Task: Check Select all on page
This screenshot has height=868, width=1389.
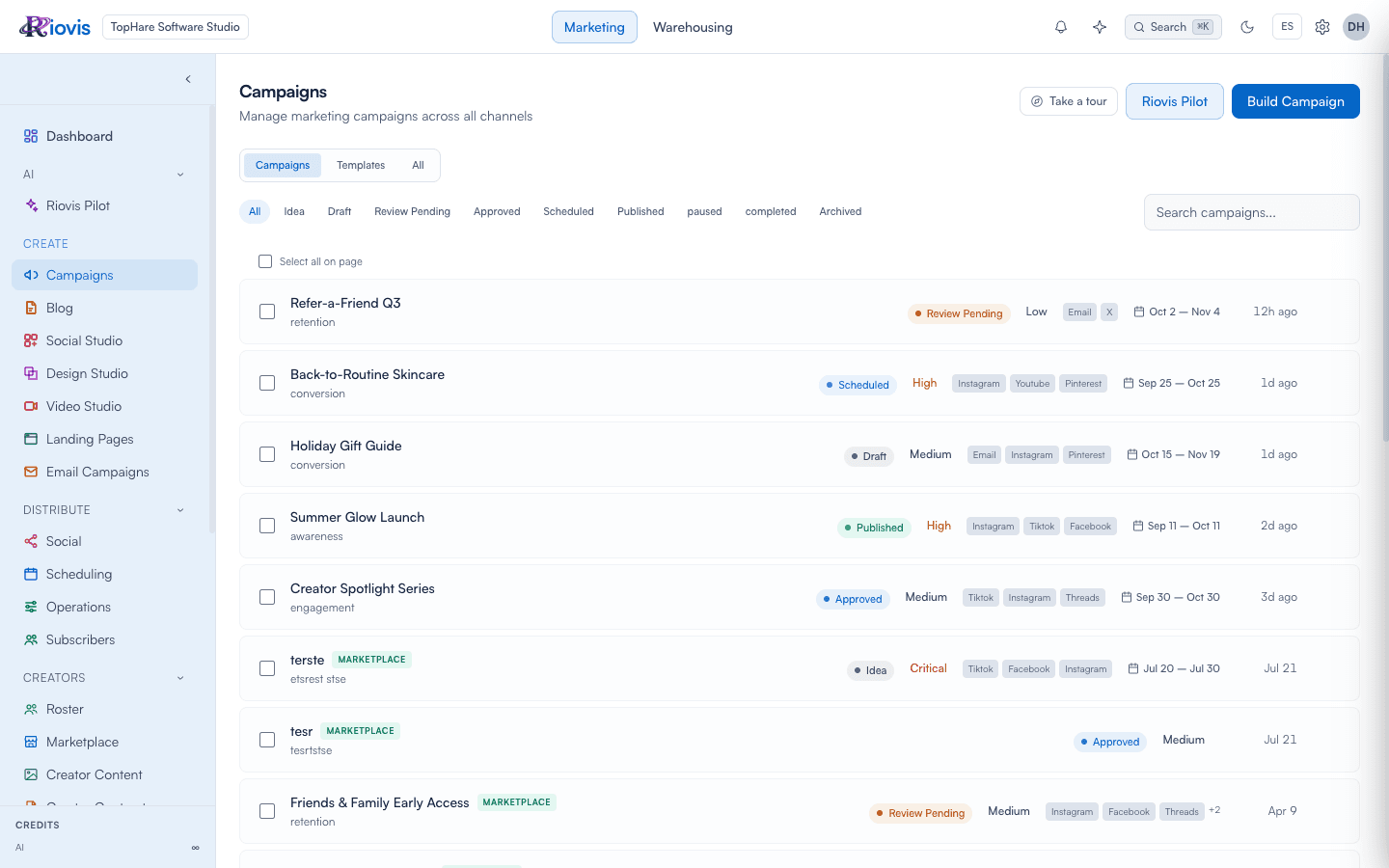Action: tap(265, 261)
